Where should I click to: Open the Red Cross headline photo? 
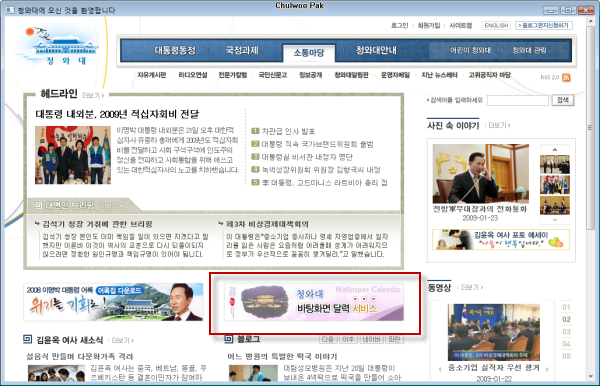click(73, 155)
